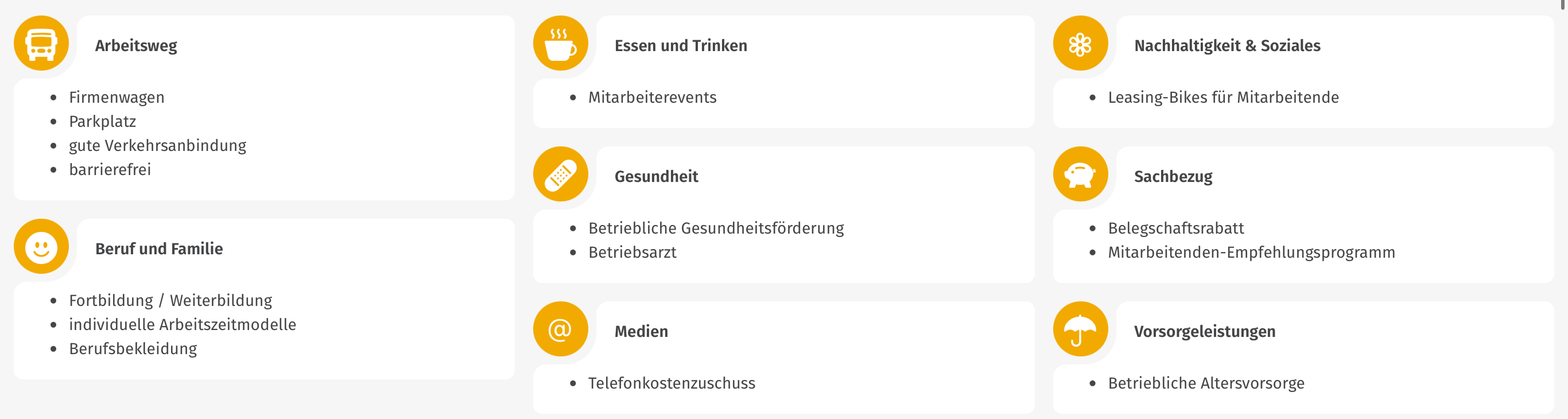Click the coffee cup icon for Essen und Trinken
1568x419 pixels.
[561, 43]
